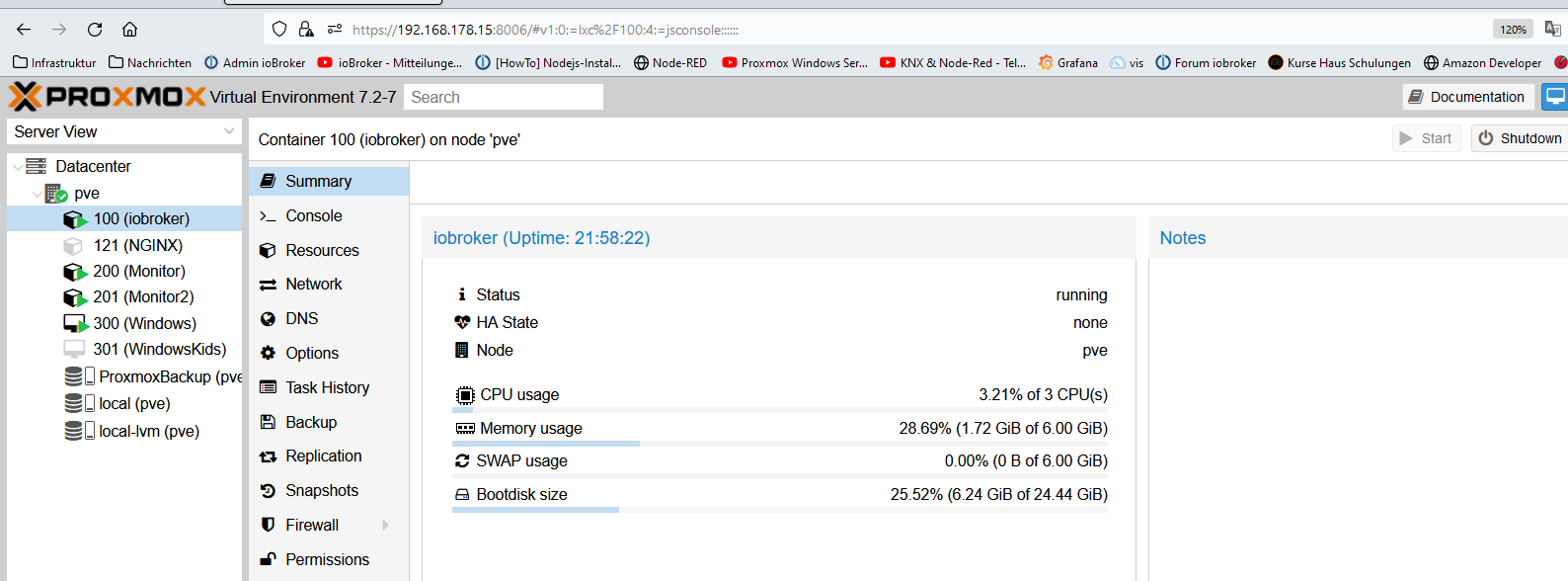Select the 200 (Monitor) container icon
Image resolution: width=1568 pixels, height=581 pixels.
[75, 272]
